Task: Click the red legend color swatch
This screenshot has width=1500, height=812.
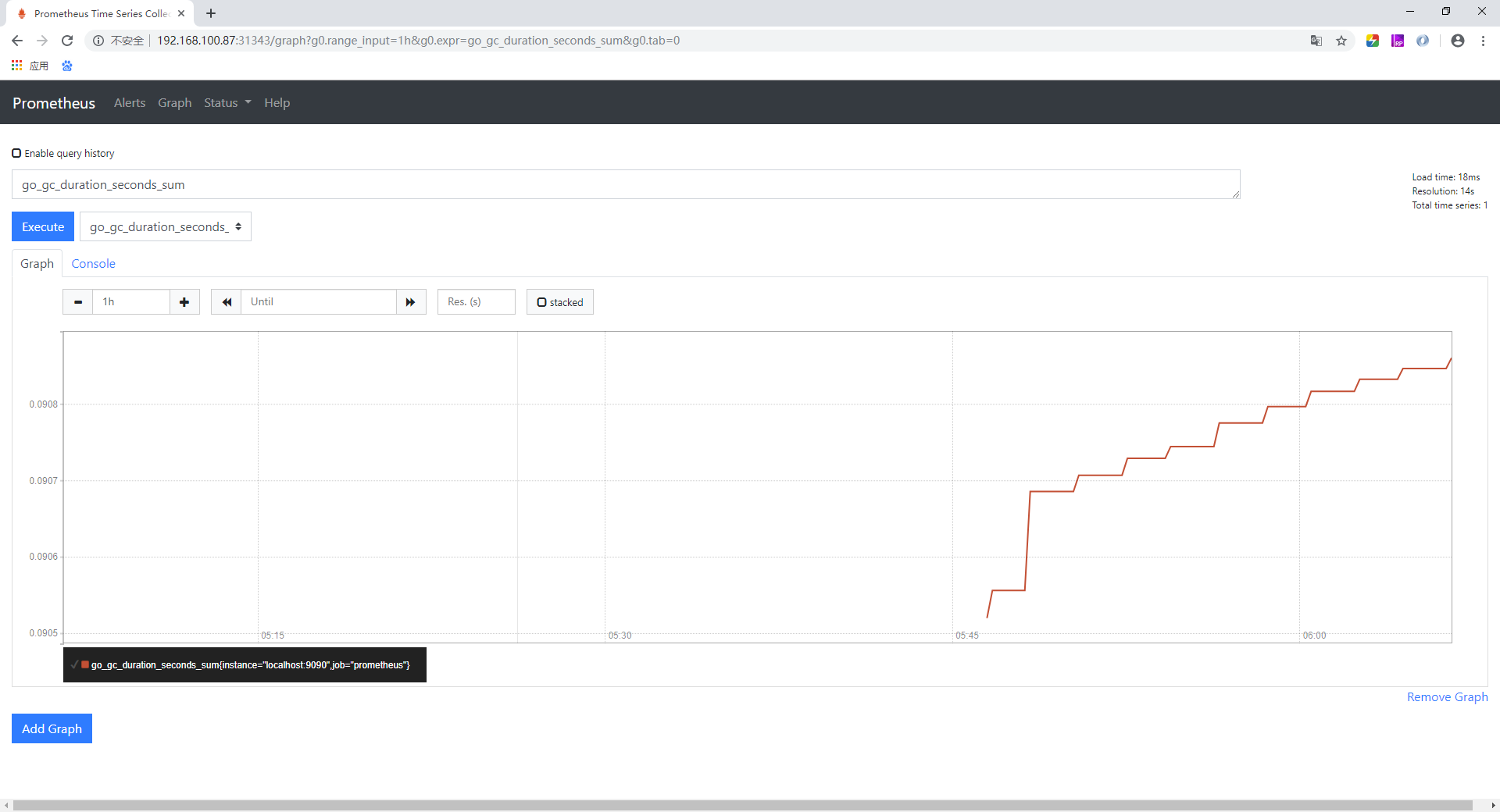Action: coord(85,664)
